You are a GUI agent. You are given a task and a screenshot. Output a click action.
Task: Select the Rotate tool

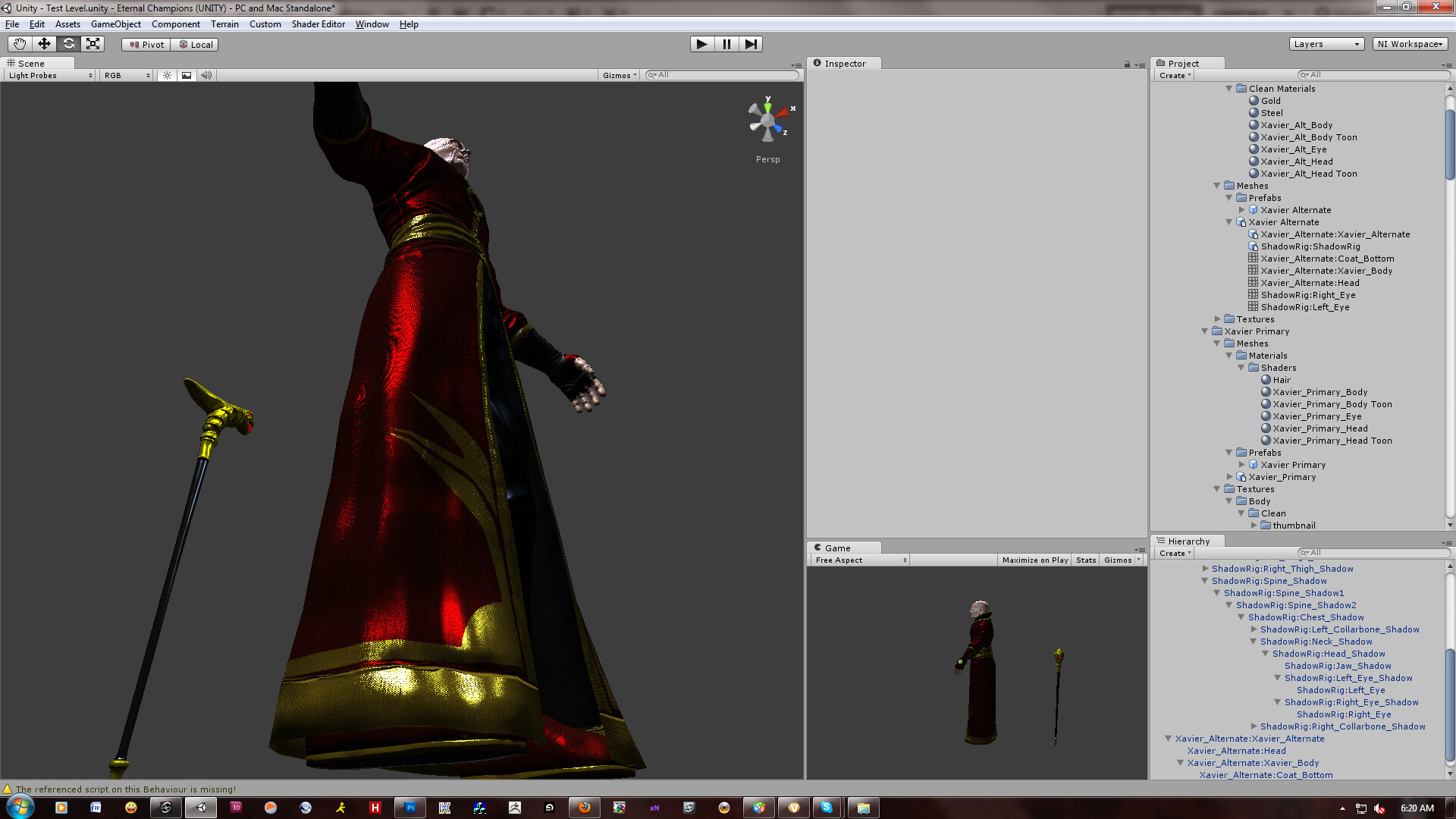tap(68, 44)
